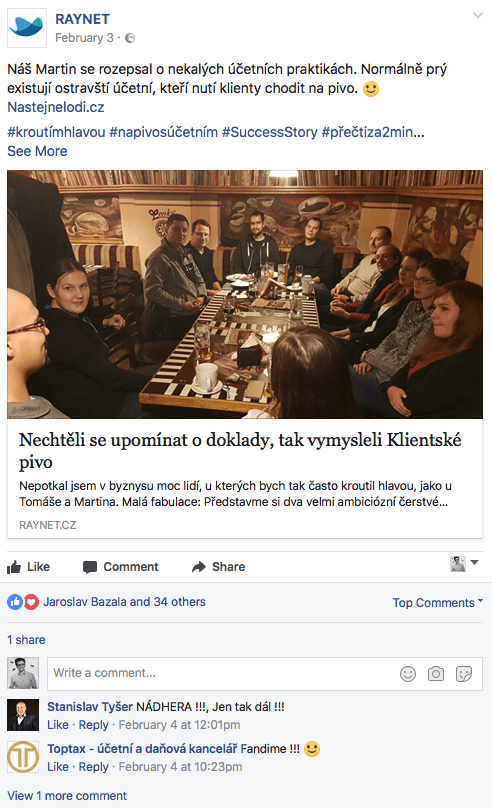This screenshot has width=492, height=808.
Task: Open Top Comments sorting dropdown
Action: point(437,602)
